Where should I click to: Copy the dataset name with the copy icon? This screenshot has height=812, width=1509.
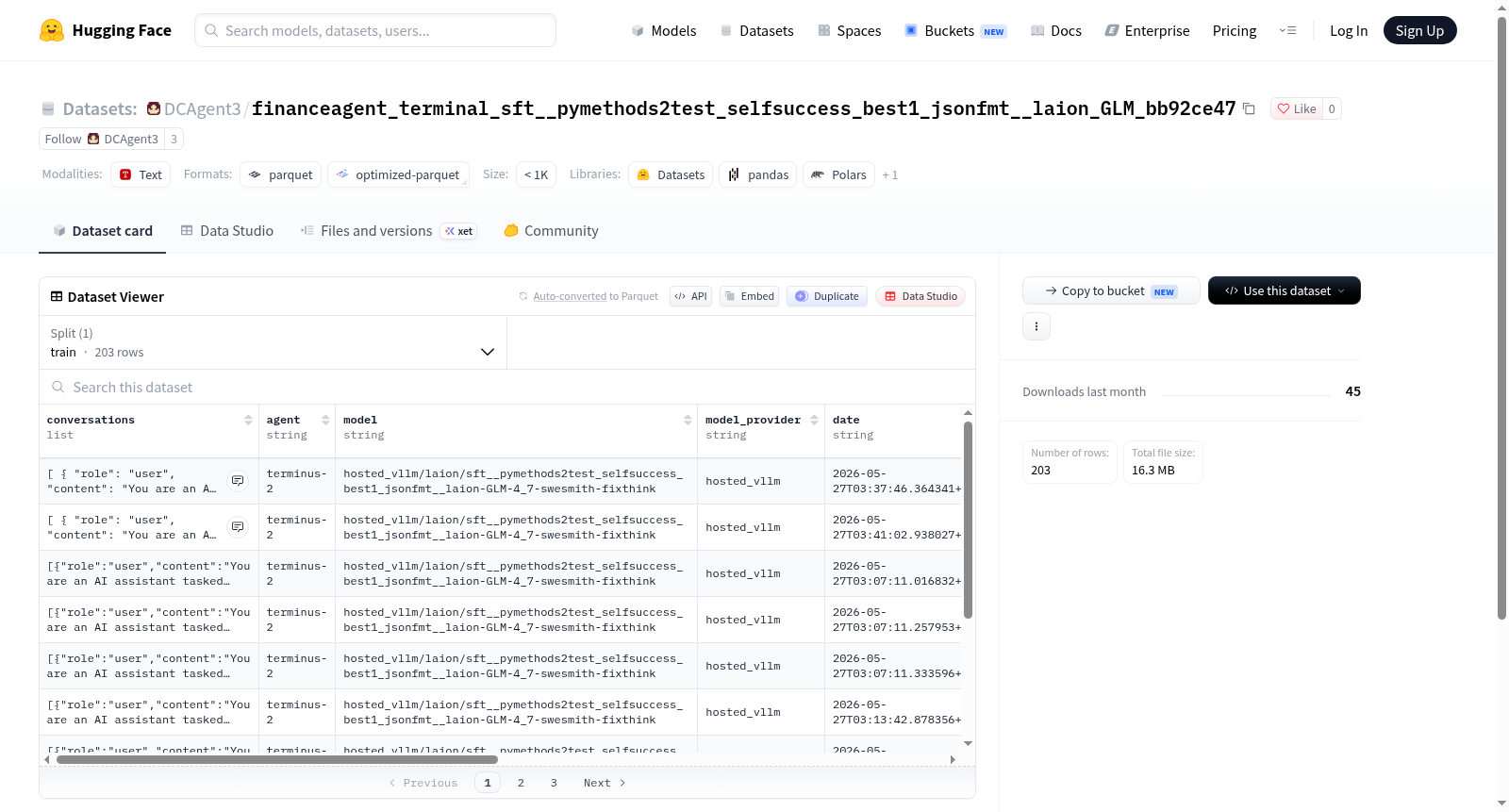(1249, 108)
